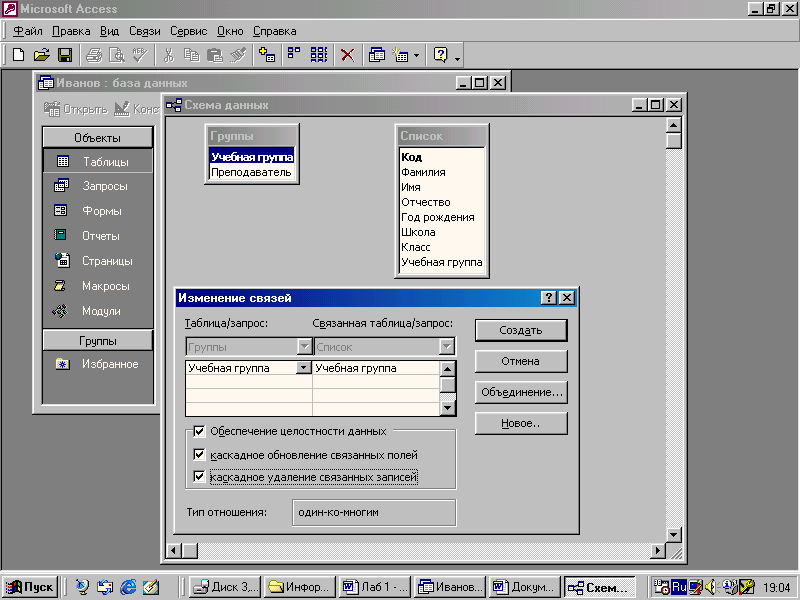
Task: Click the Новое.. button
Action: point(521,423)
